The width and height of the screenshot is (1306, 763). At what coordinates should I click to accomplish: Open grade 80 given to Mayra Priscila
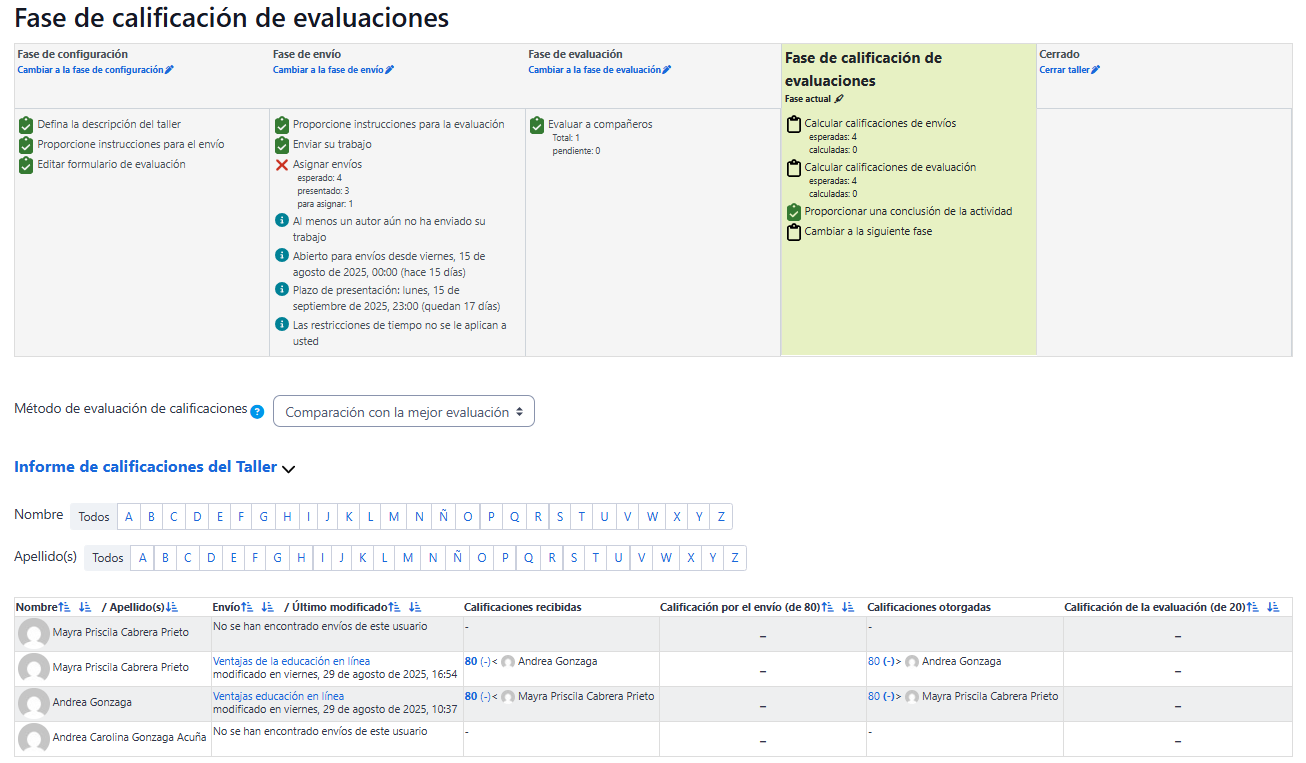pyautogui.click(x=873, y=696)
